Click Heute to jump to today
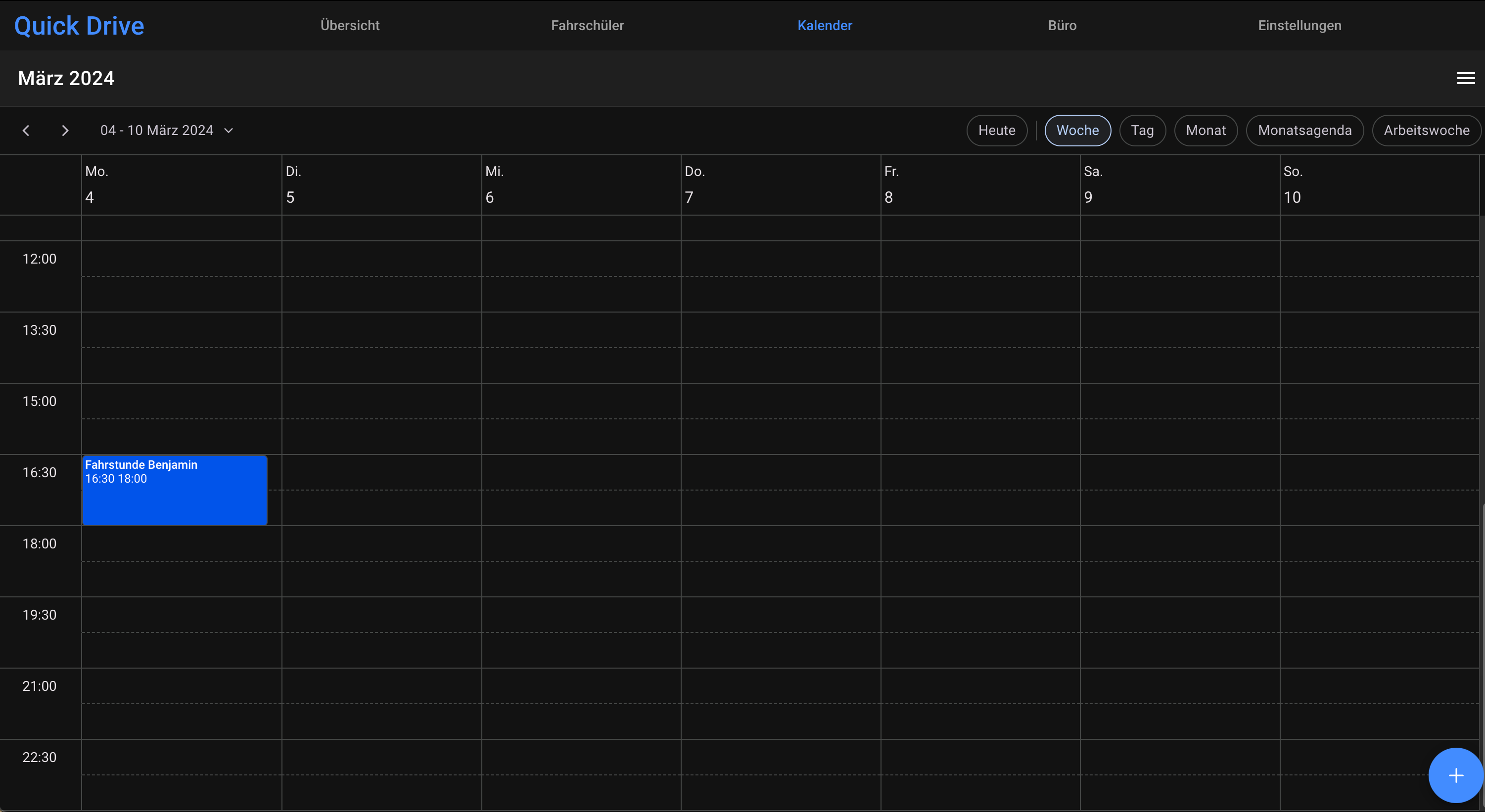1485x812 pixels. click(997, 130)
